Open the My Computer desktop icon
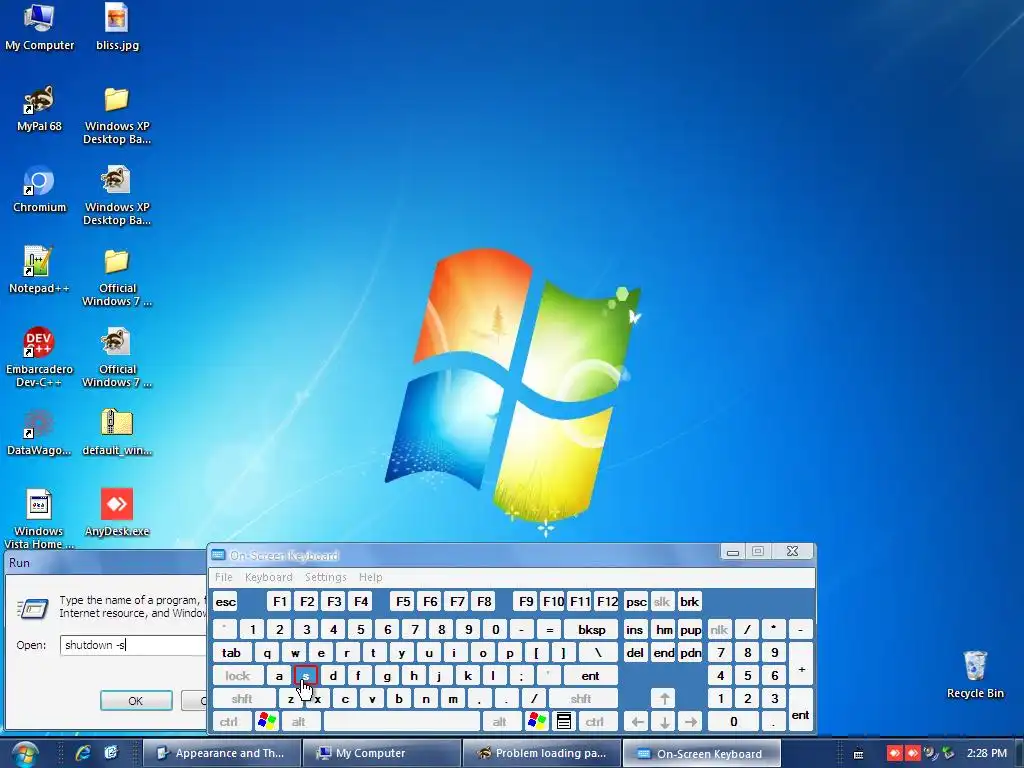The width and height of the screenshot is (1024, 768). click(x=39, y=26)
